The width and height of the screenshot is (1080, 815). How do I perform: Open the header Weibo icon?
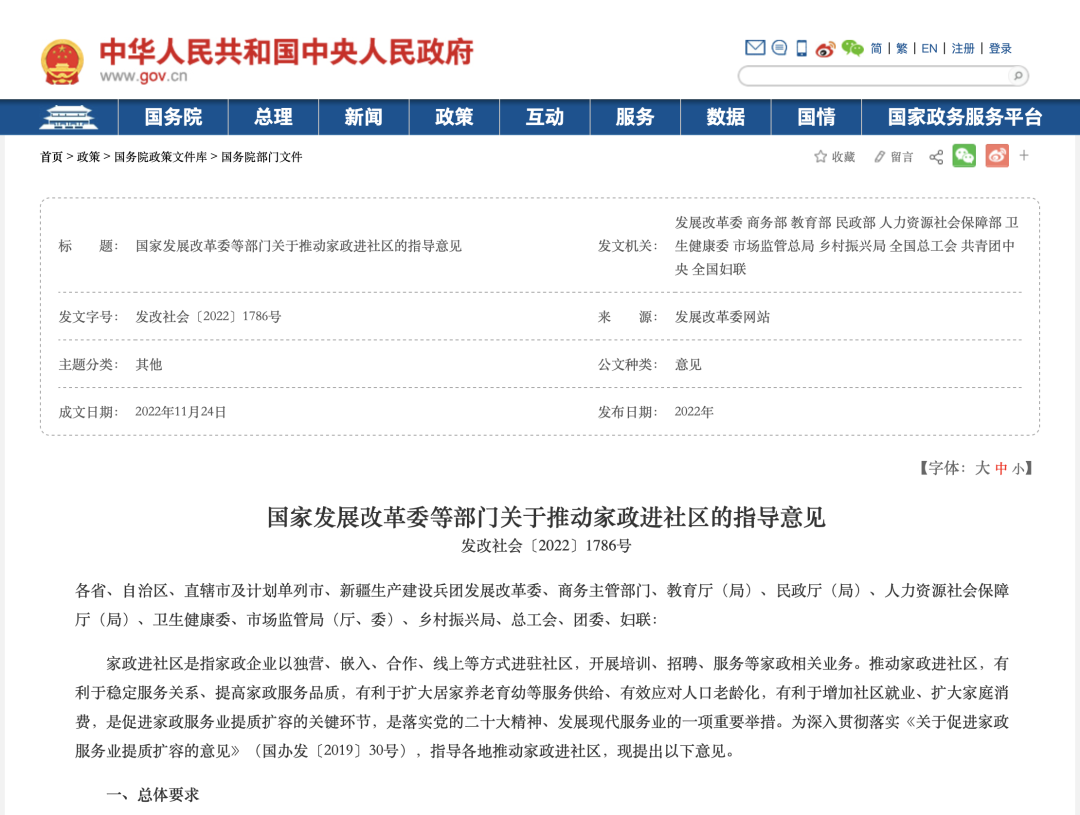click(x=825, y=48)
